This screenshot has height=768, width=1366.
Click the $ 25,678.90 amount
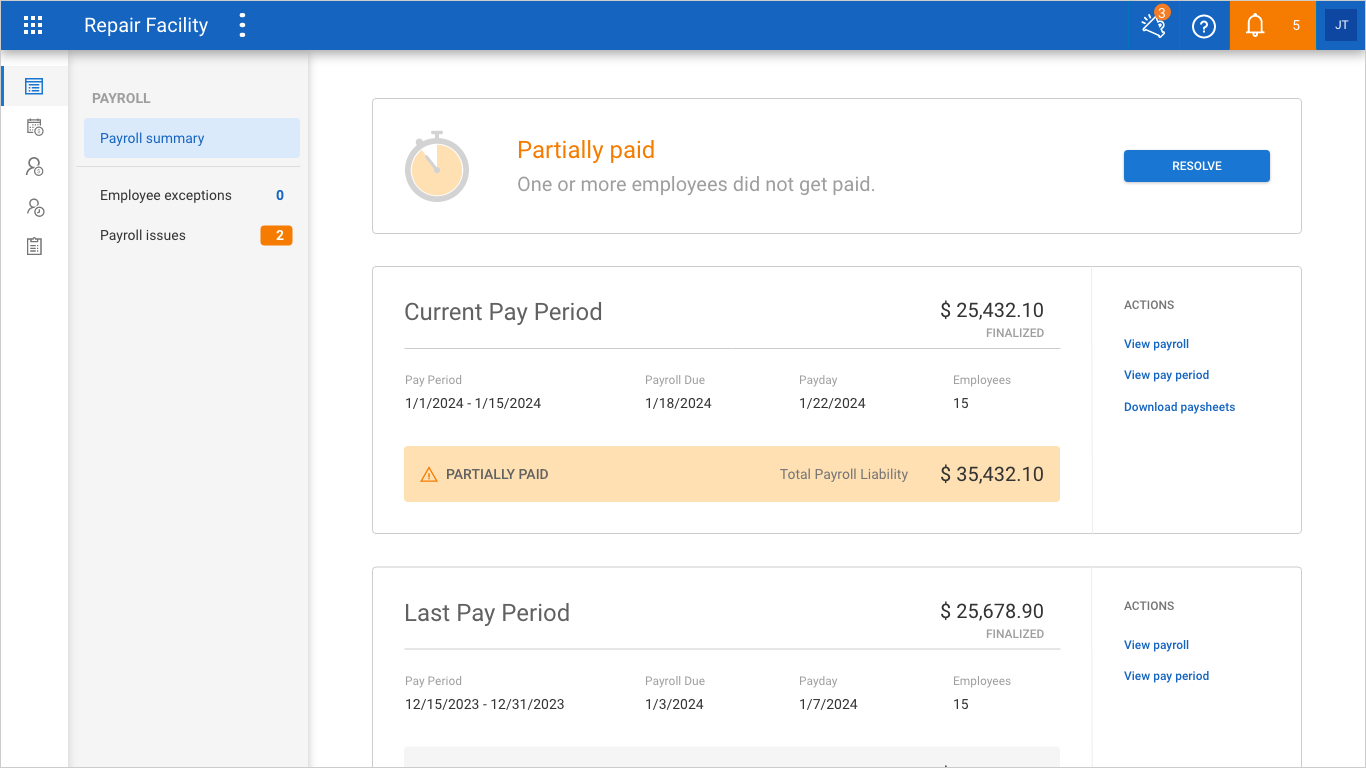tap(992, 611)
